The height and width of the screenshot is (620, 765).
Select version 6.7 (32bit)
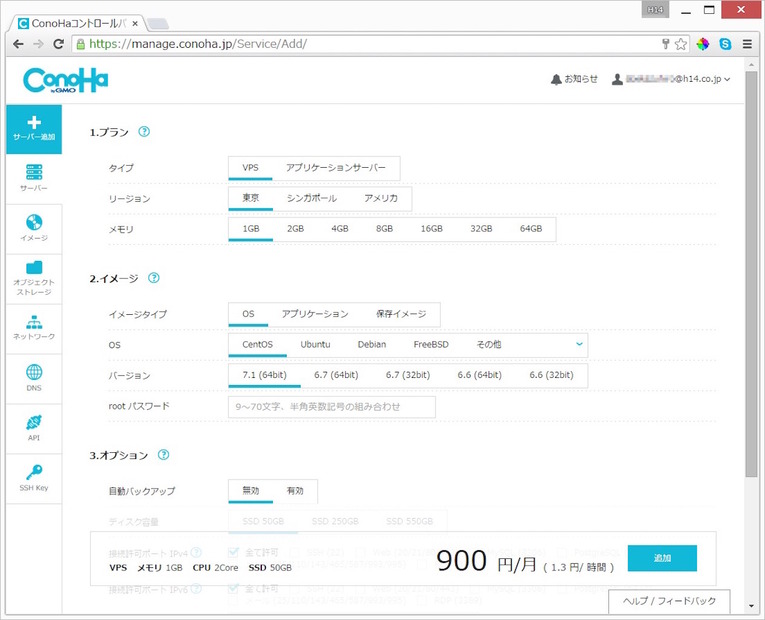(x=408, y=375)
